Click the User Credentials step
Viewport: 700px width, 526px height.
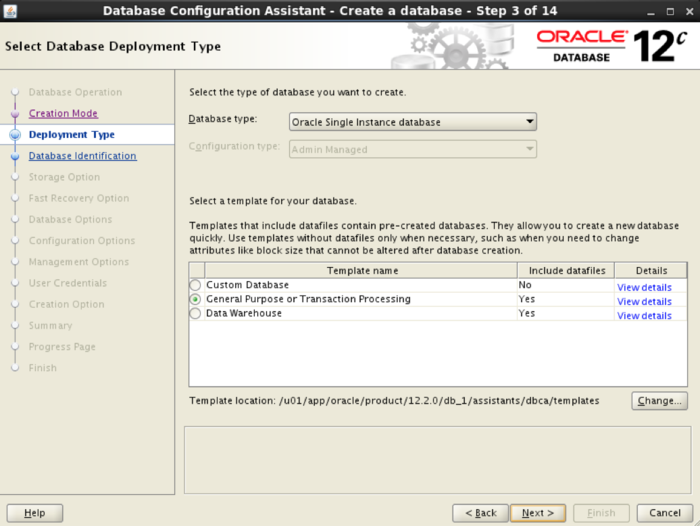pos(68,283)
